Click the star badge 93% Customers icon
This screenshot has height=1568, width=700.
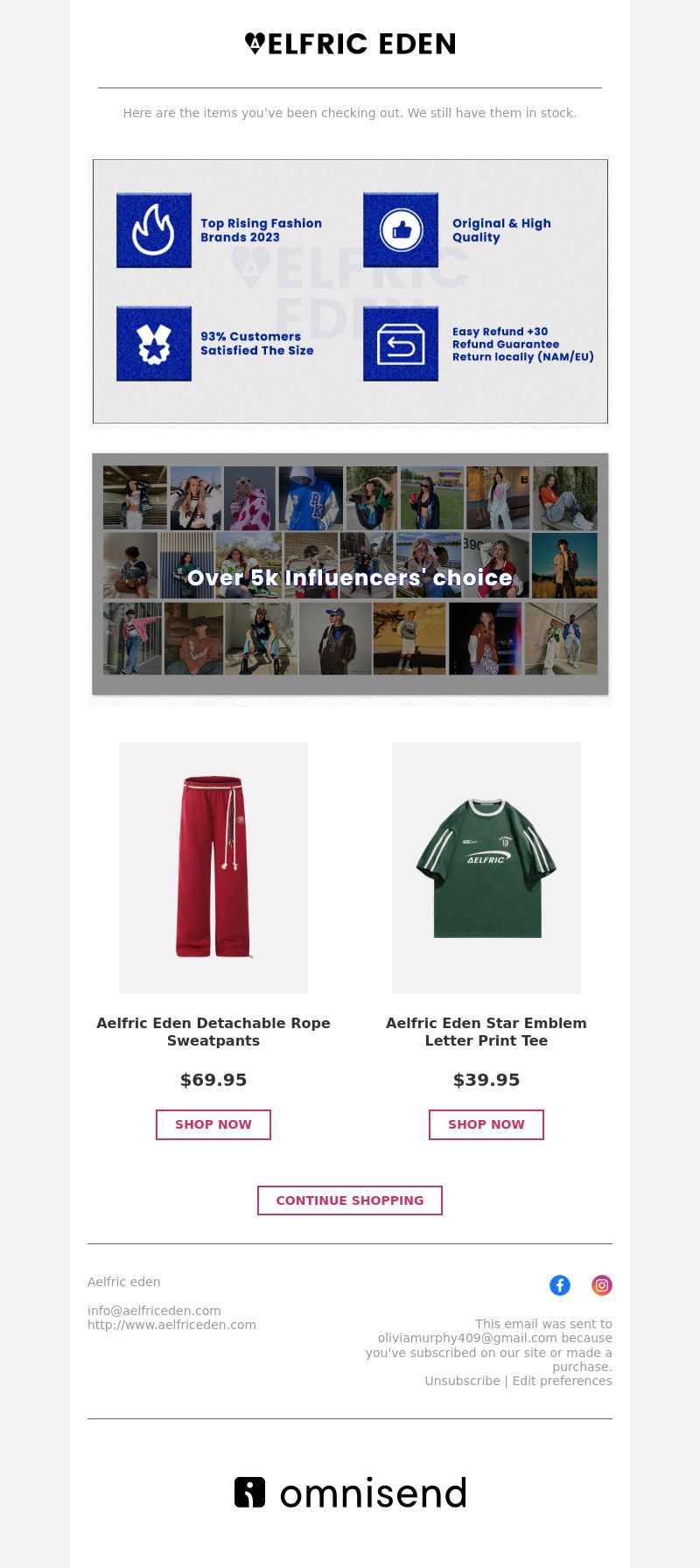click(x=154, y=343)
